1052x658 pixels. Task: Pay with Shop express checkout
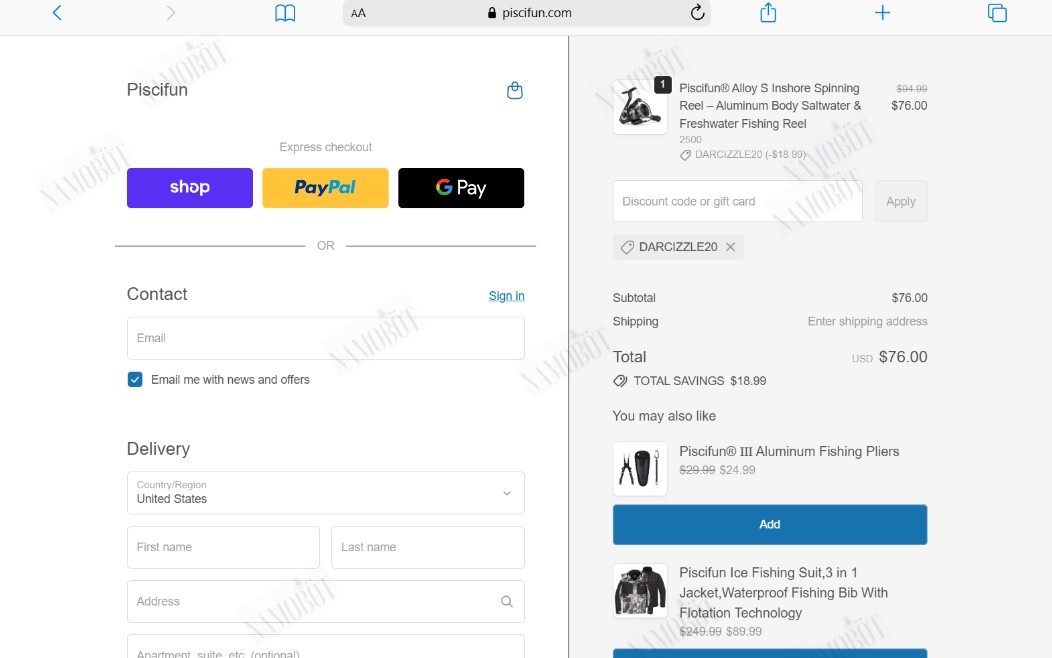pos(190,188)
